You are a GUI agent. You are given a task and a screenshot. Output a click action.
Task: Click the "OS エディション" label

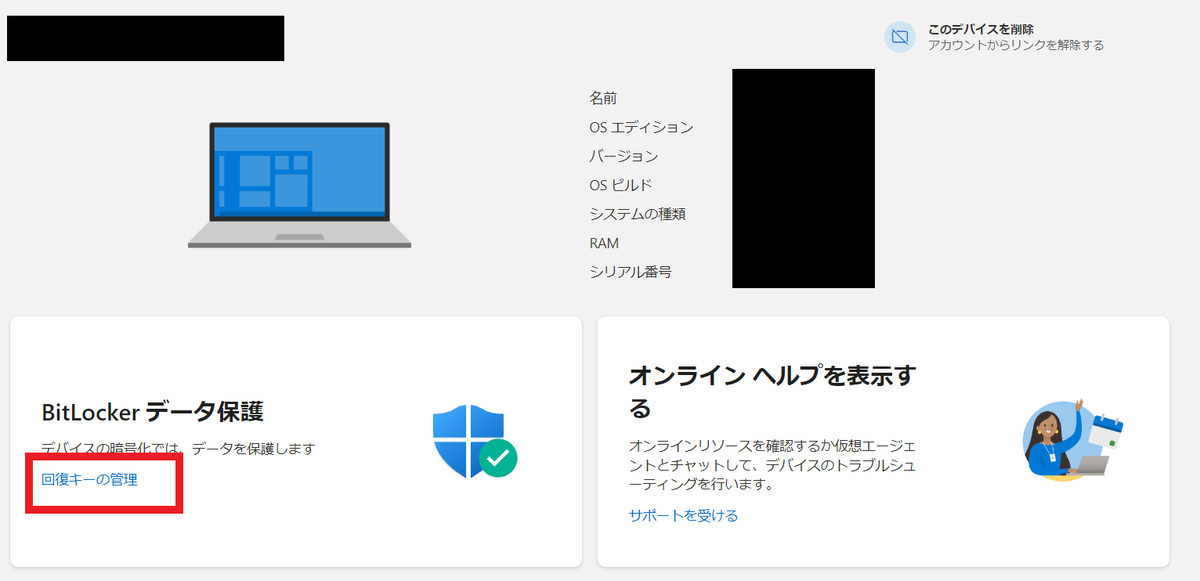pos(641,127)
